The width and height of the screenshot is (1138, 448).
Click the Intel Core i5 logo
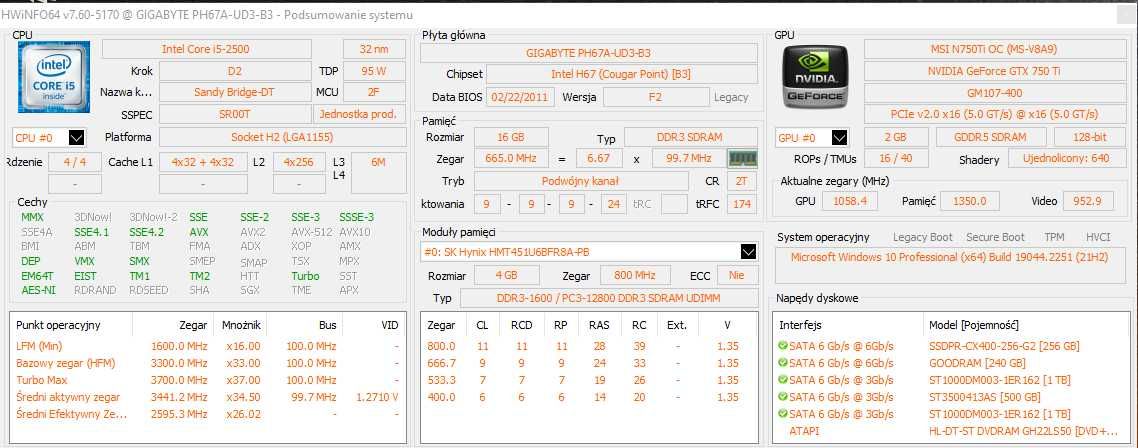54,76
